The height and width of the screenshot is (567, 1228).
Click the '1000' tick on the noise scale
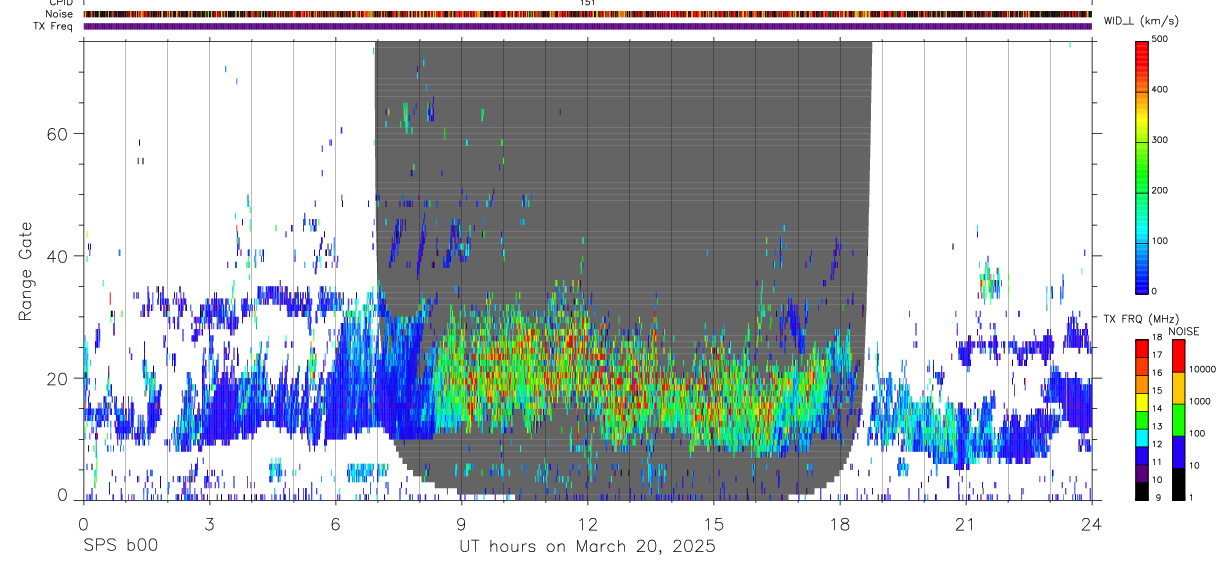point(1198,401)
